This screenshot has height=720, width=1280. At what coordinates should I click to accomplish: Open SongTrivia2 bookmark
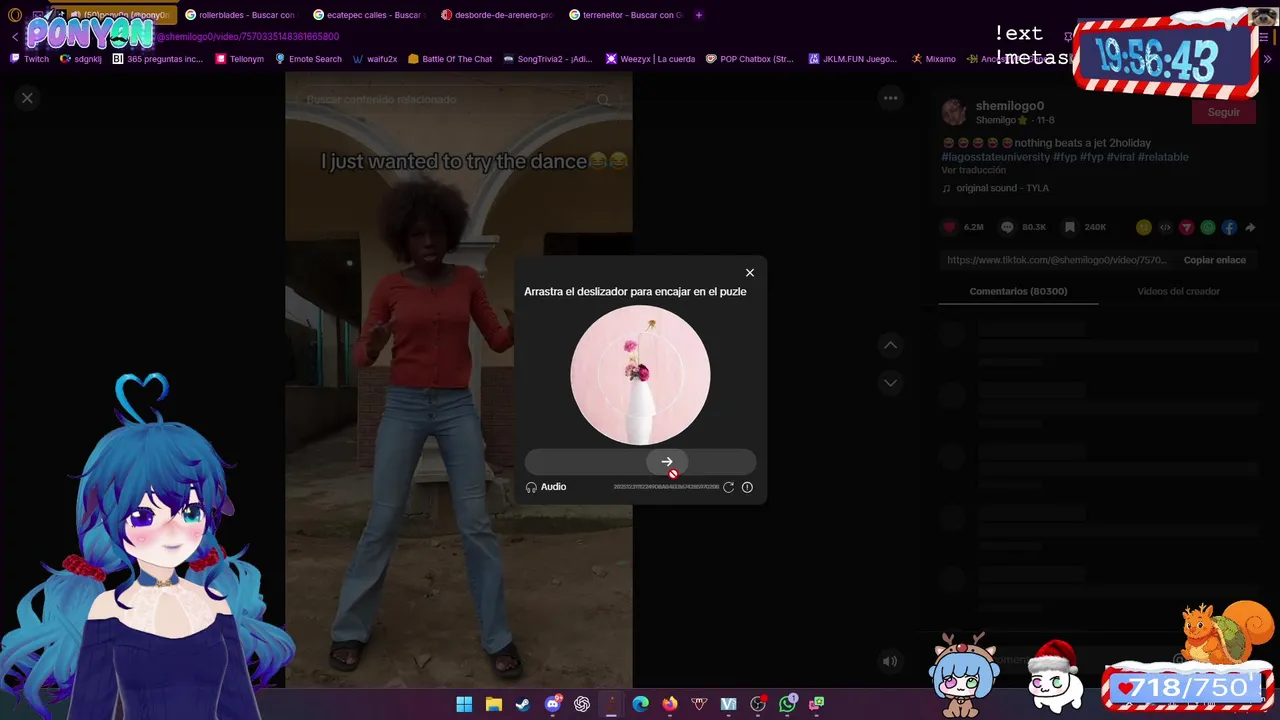[548, 59]
